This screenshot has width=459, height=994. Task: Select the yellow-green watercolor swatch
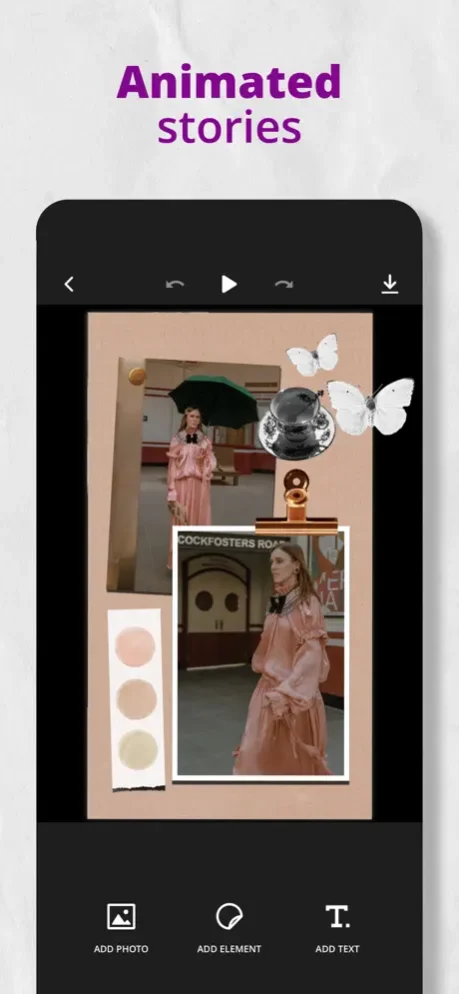pos(138,750)
